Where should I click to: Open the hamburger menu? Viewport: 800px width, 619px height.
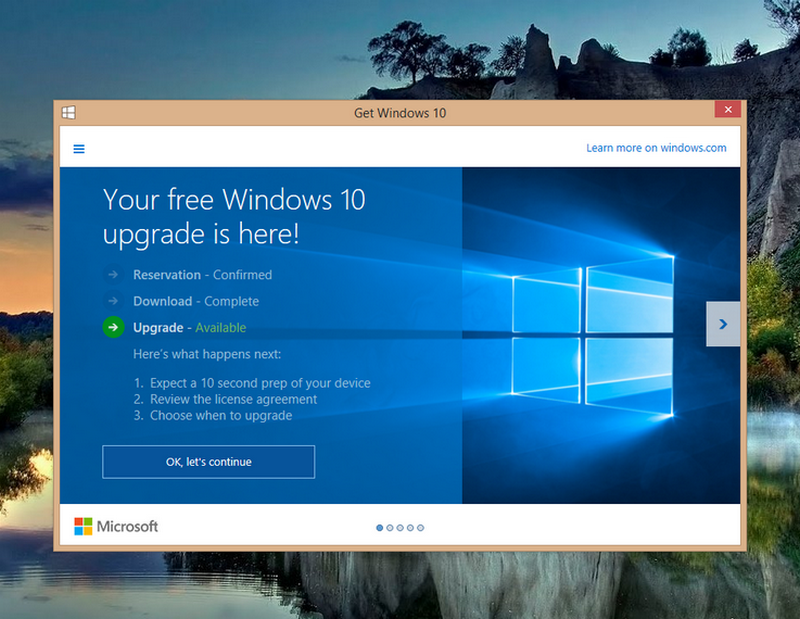point(79,149)
